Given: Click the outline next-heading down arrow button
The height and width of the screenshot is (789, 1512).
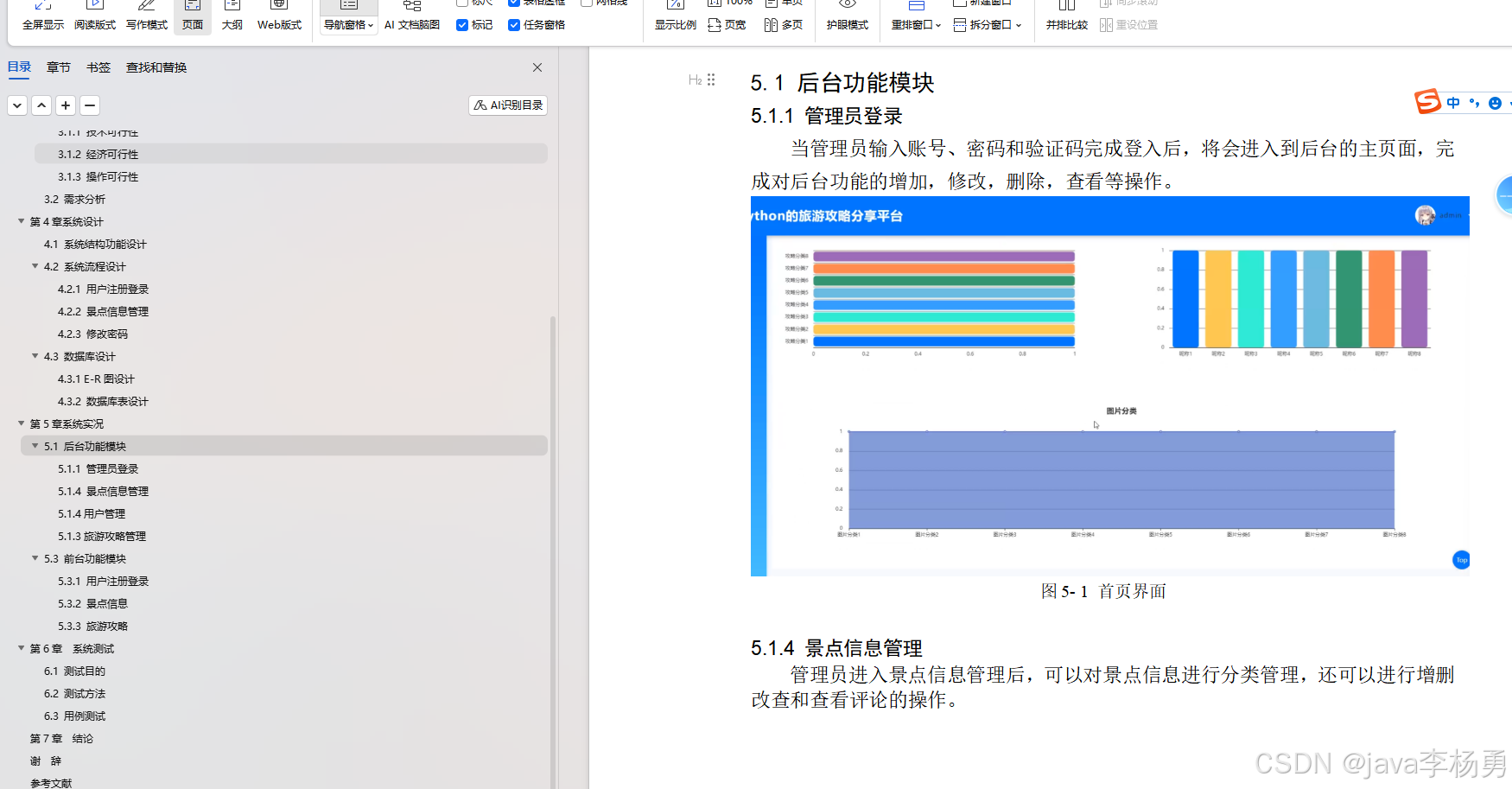Looking at the screenshot, I should [x=17, y=105].
